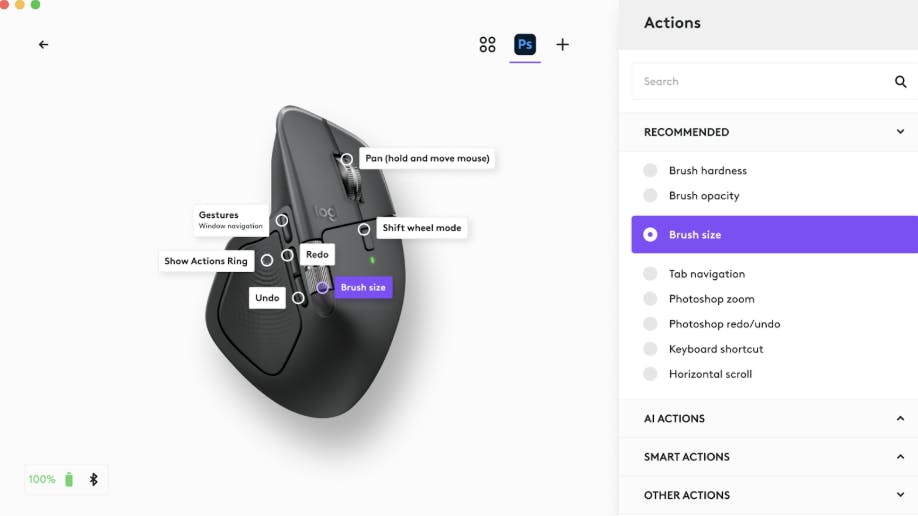Click the Shift wheel mode label
The width and height of the screenshot is (918, 516).
click(x=422, y=228)
